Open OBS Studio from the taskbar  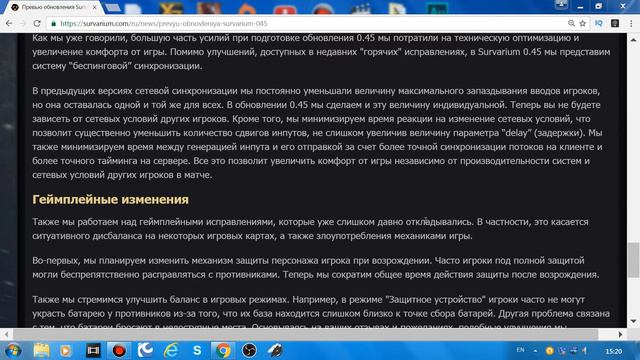[249, 350]
